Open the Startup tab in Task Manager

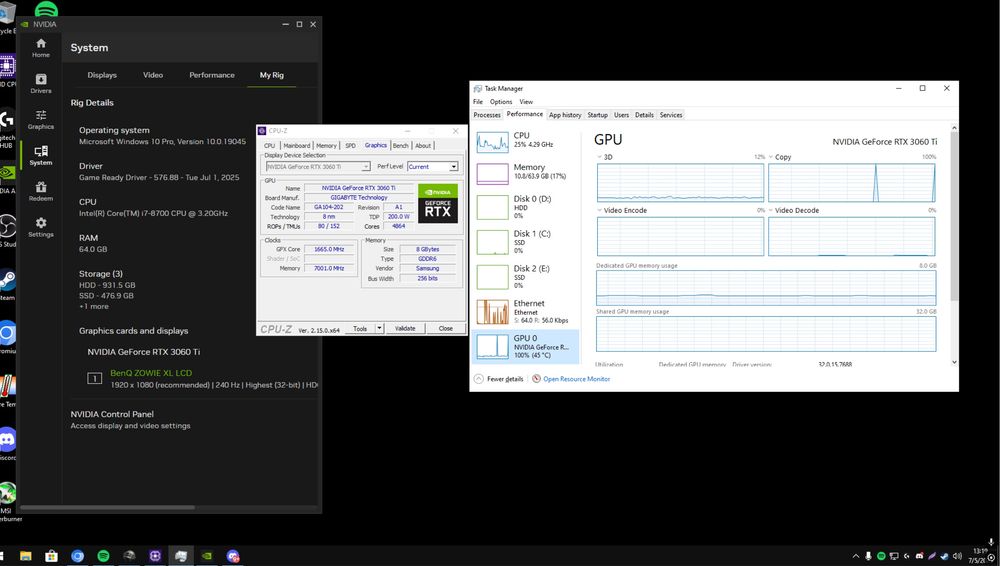point(598,115)
